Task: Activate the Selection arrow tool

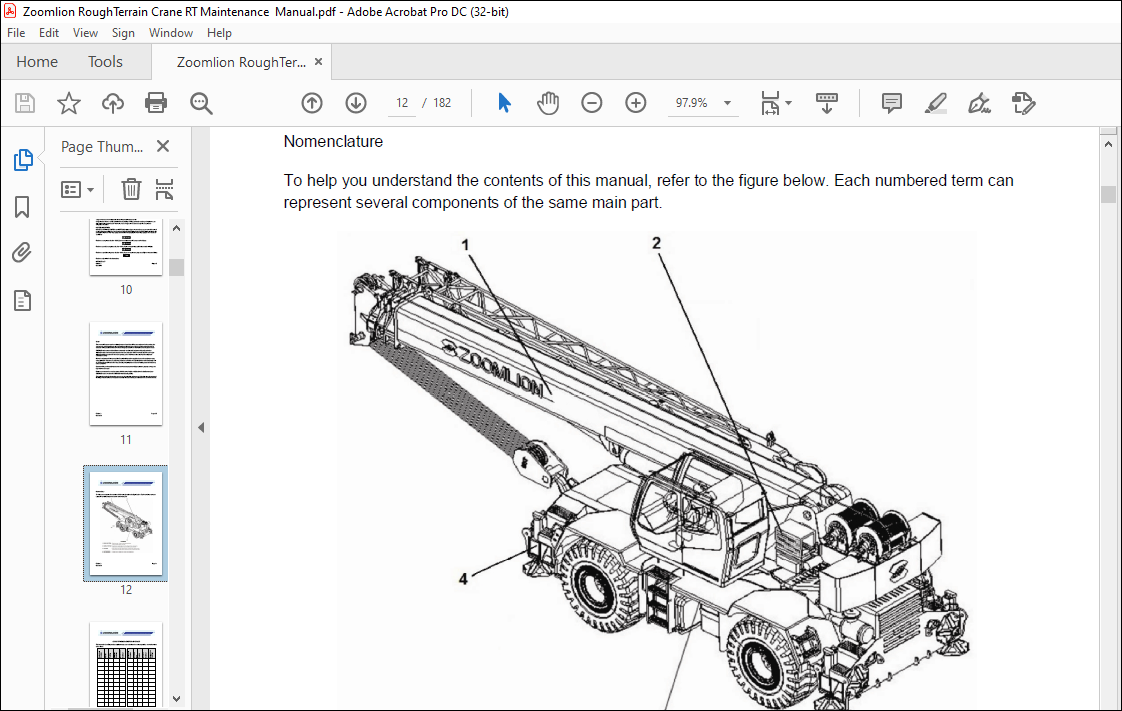Action: click(x=504, y=103)
